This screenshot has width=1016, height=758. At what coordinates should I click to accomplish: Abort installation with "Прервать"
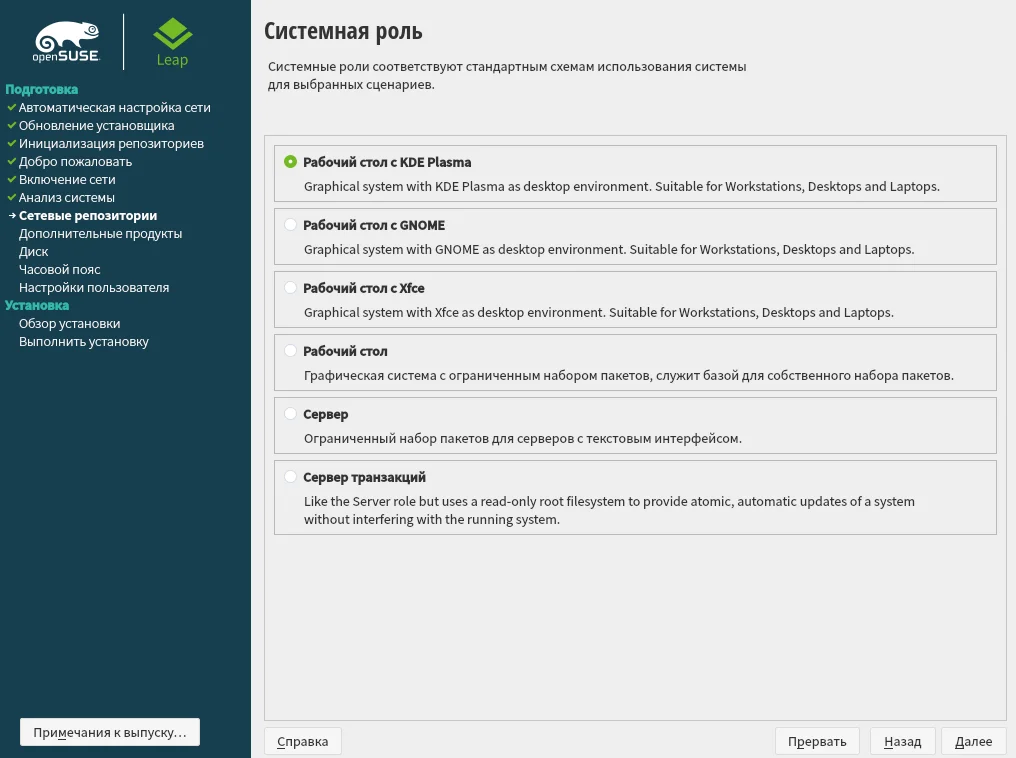coord(817,741)
